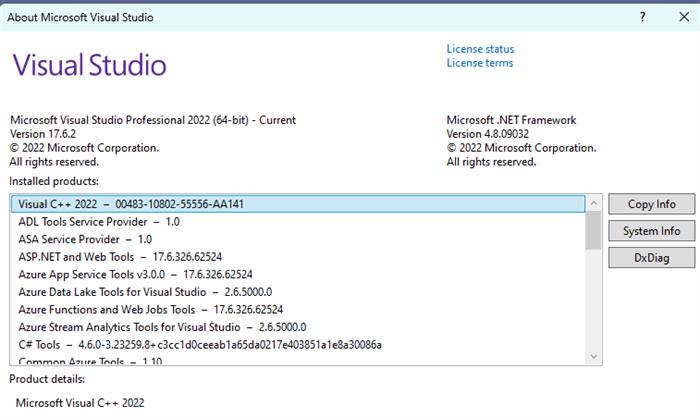Select ASP.NET and Web Tools row

pyautogui.click(x=298, y=257)
